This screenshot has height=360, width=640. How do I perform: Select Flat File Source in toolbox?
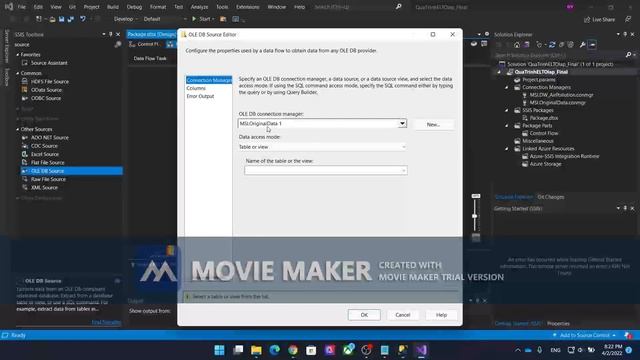(x=47, y=162)
